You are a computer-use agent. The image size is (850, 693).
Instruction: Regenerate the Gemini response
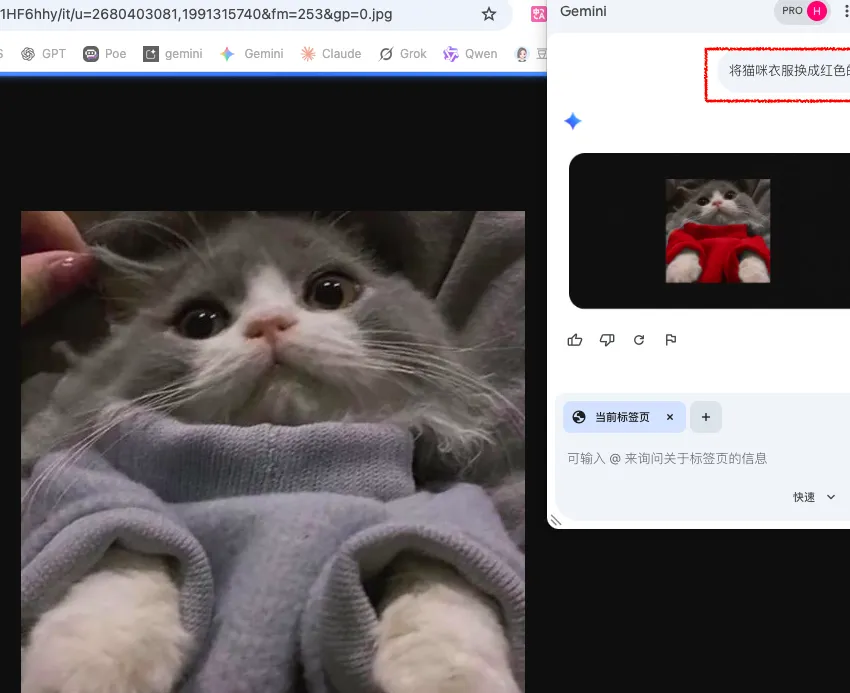click(639, 340)
